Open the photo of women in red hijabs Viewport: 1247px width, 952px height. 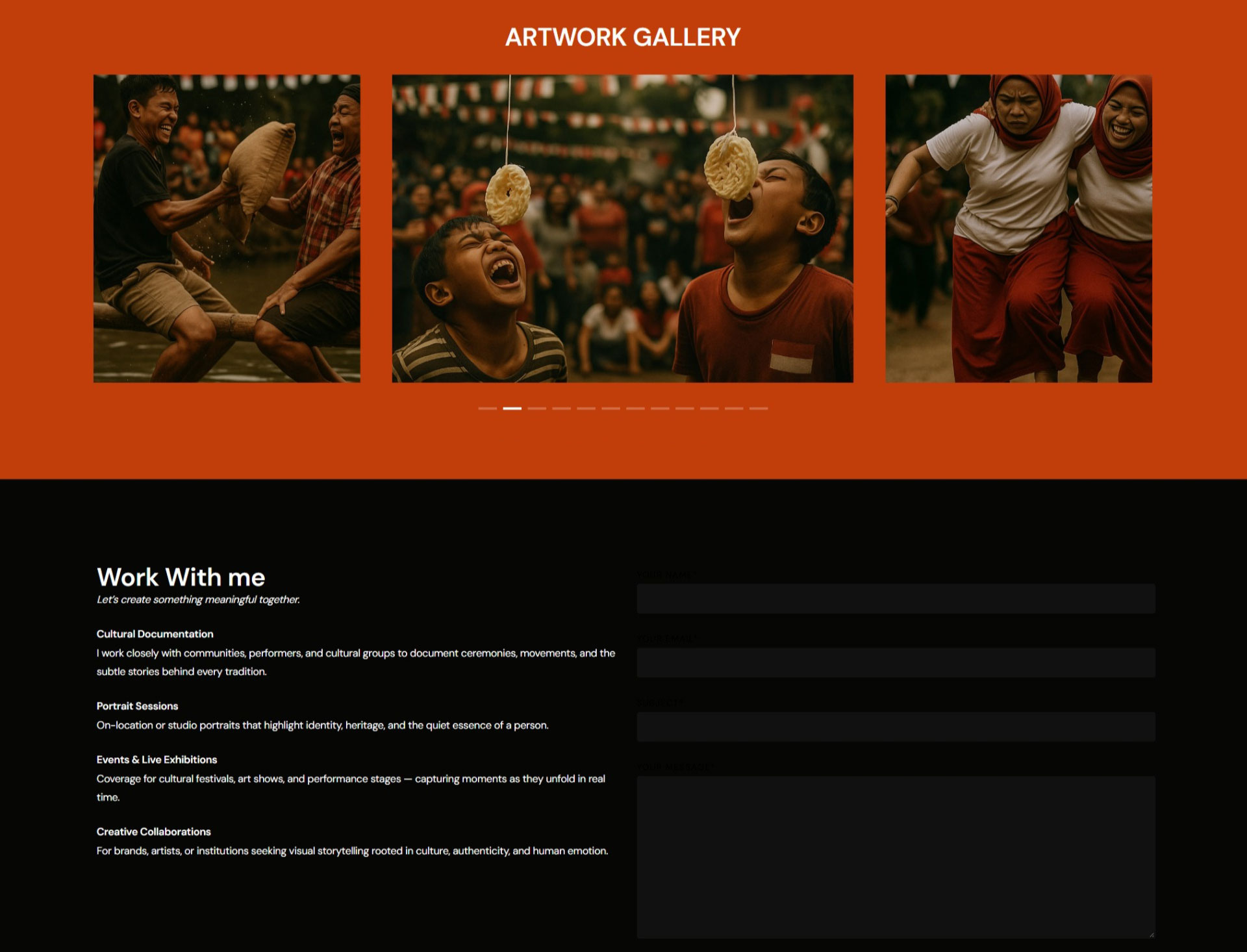pos(1018,229)
